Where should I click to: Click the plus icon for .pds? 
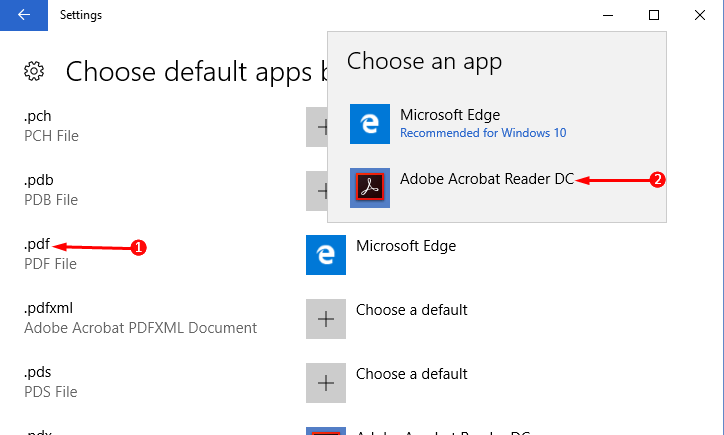(x=325, y=382)
